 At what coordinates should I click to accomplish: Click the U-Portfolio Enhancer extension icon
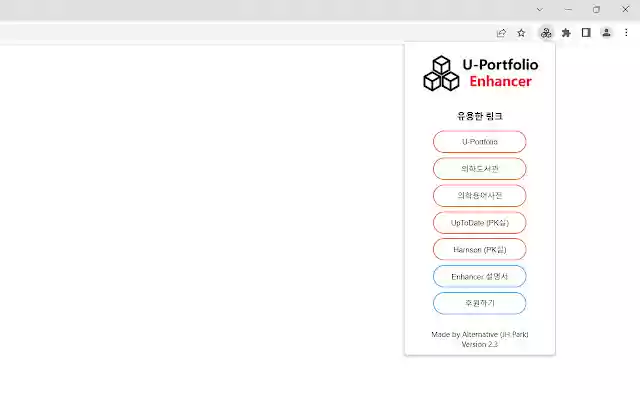pyautogui.click(x=546, y=33)
